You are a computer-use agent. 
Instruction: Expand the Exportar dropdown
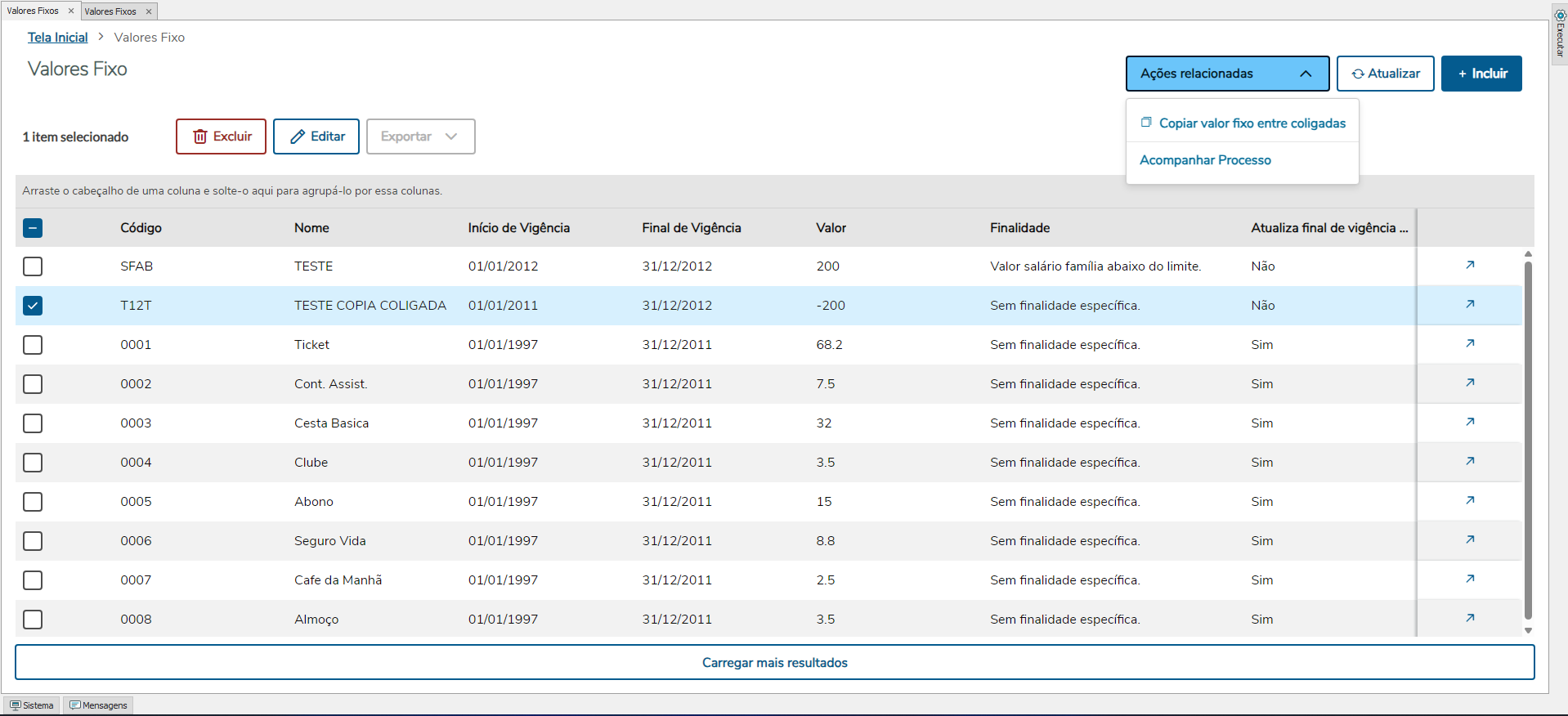pyautogui.click(x=420, y=136)
